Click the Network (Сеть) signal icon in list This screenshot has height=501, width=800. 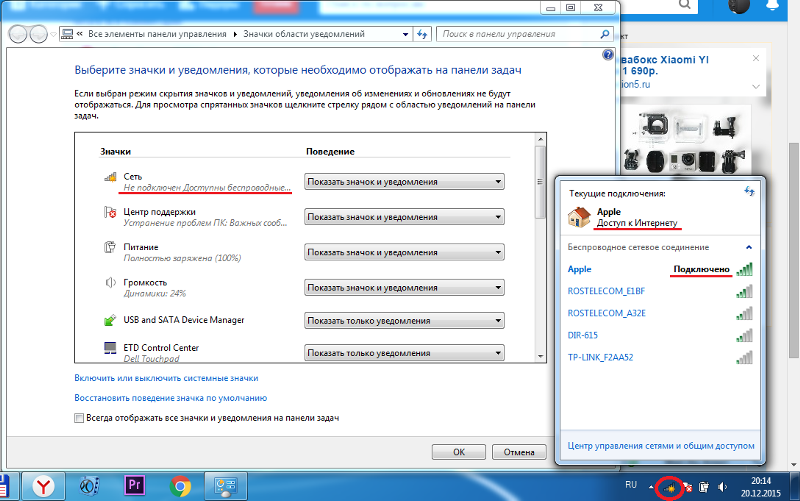pyautogui.click(x=110, y=177)
